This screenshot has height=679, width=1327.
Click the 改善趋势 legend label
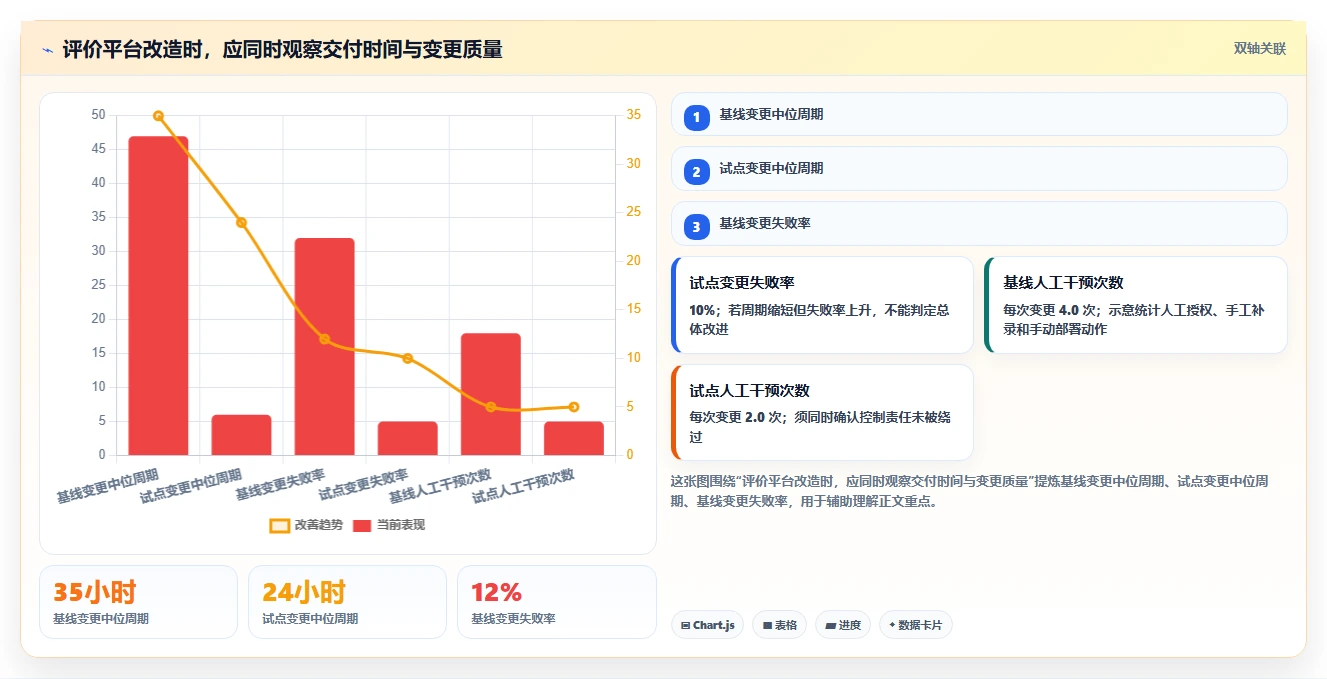318,525
